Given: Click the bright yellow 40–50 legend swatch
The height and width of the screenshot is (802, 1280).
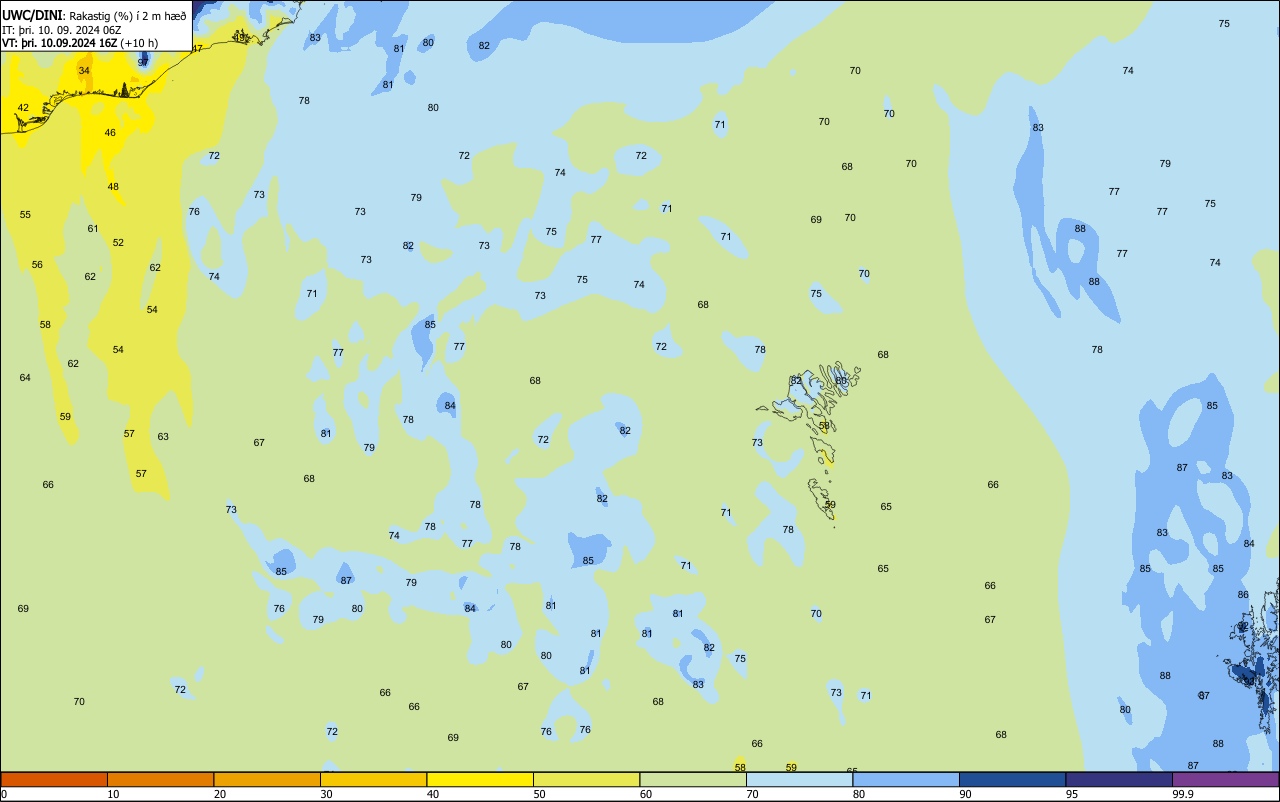Looking at the screenshot, I should click(x=480, y=779).
